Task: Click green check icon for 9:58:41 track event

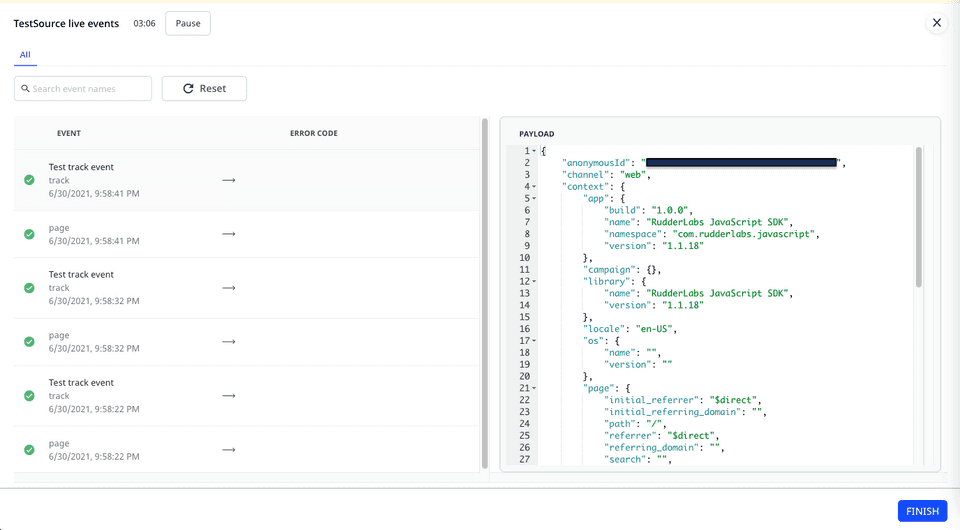Action: [29, 180]
